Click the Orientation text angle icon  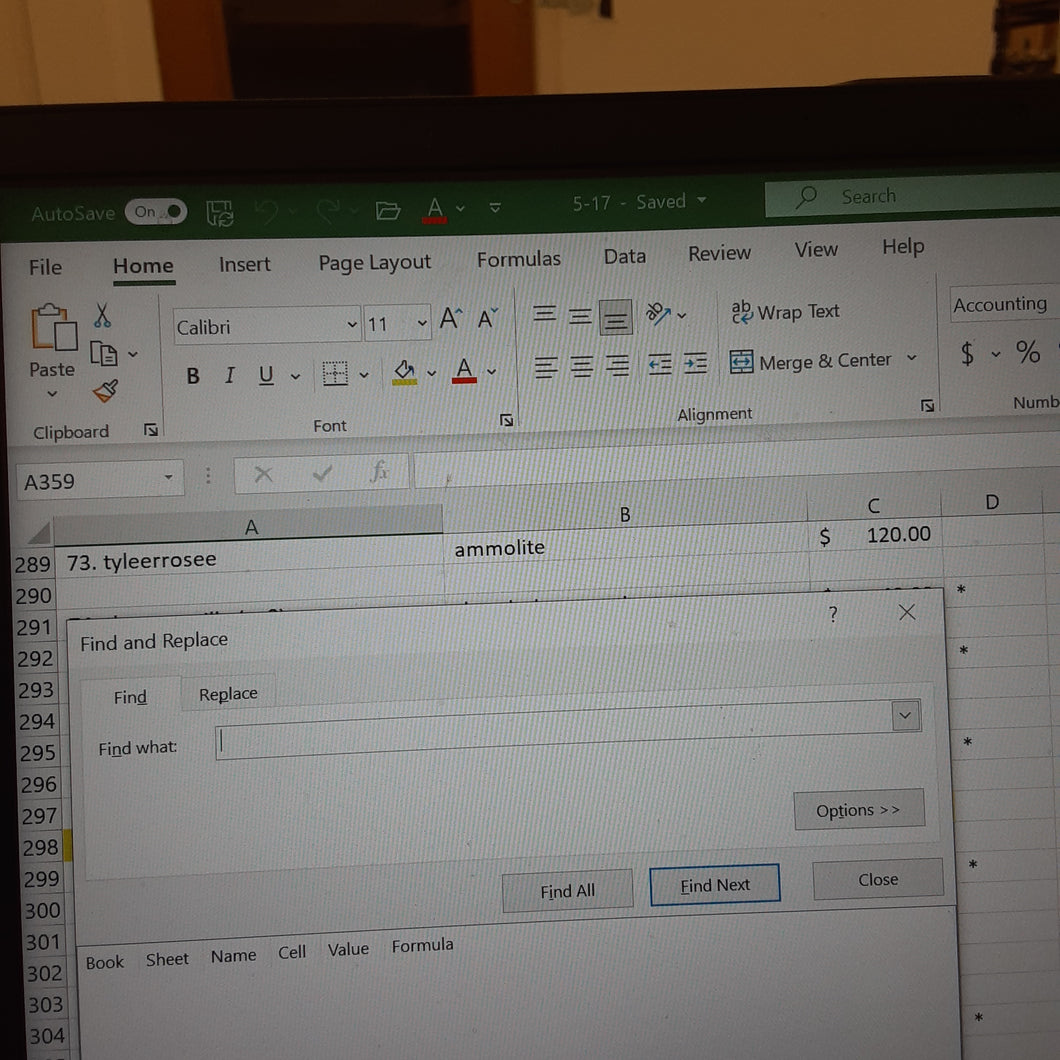click(x=658, y=313)
